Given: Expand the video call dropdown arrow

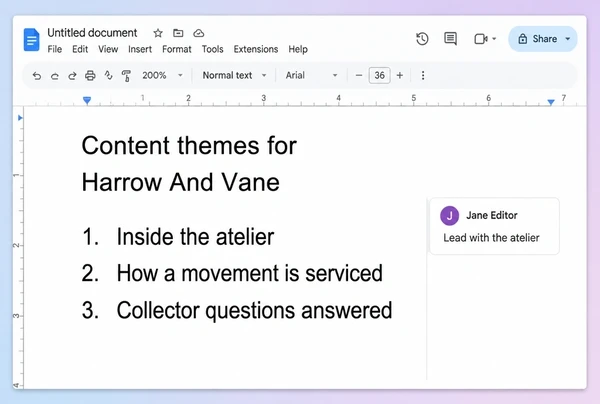Looking at the screenshot, I should point(494,39).
